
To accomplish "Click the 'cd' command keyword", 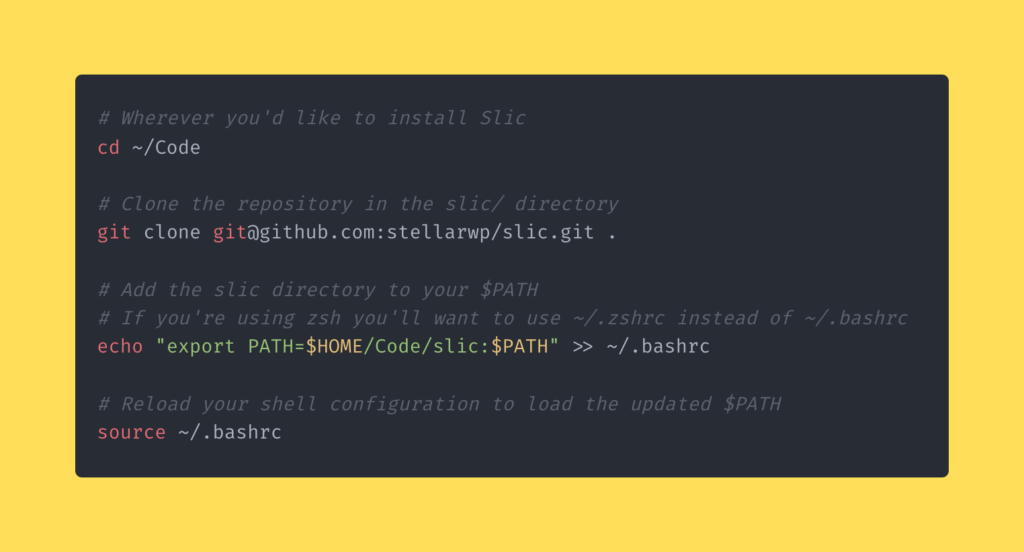I will click(x=108, y=147).
